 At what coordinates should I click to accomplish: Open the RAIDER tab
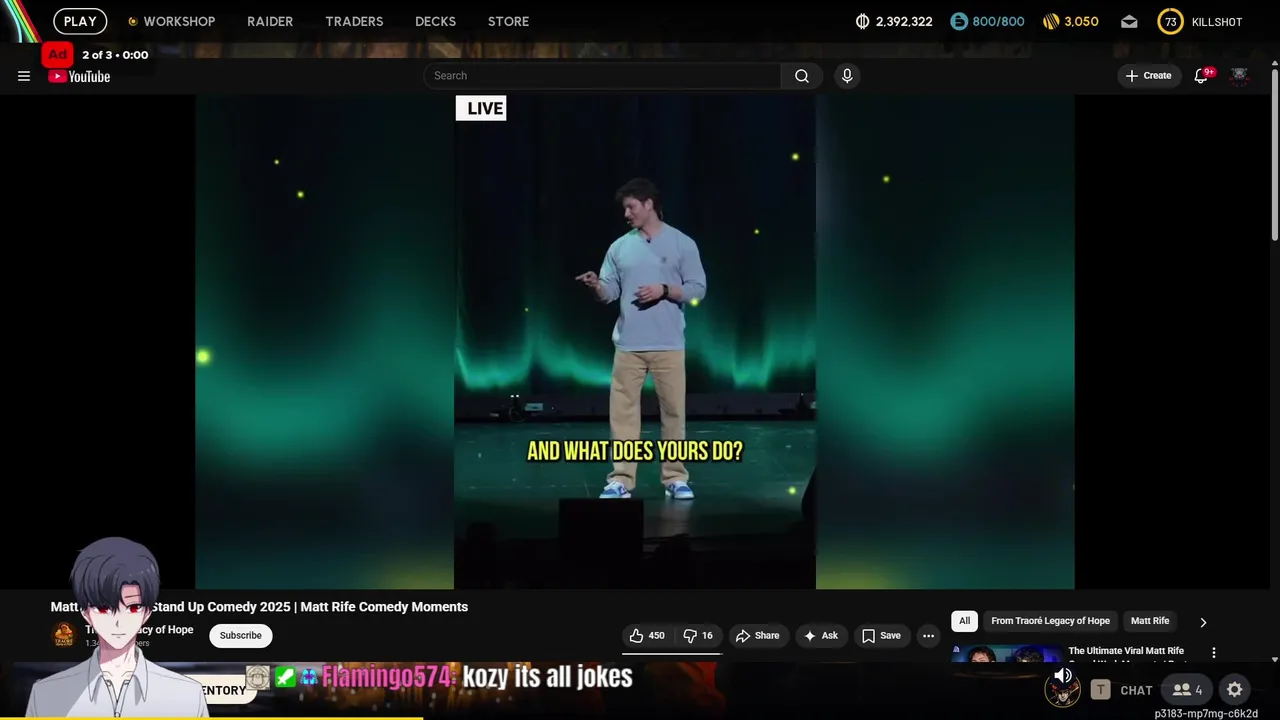[270, 22]
